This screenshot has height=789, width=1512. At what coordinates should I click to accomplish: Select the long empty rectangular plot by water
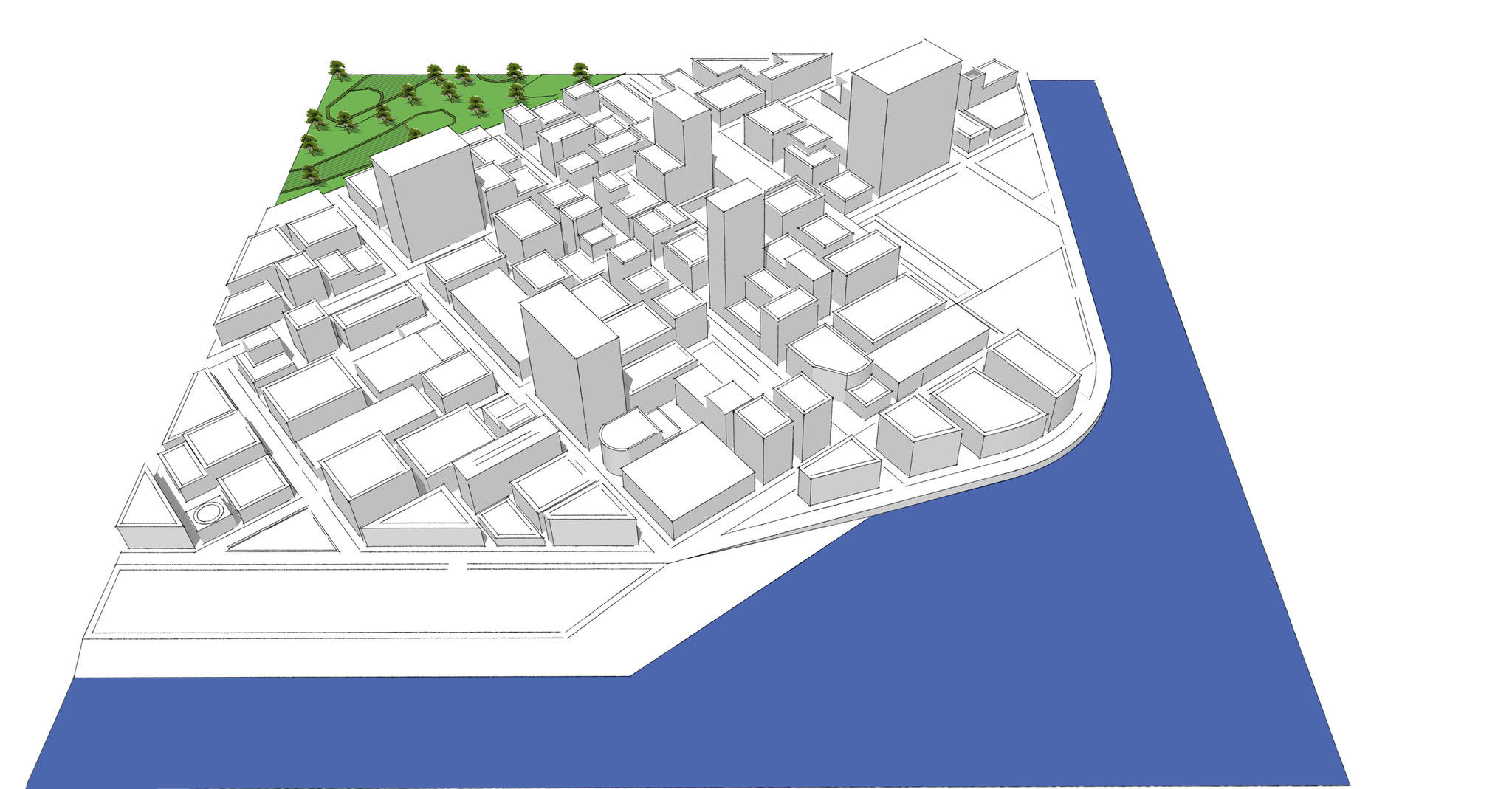tap(369, 602)
